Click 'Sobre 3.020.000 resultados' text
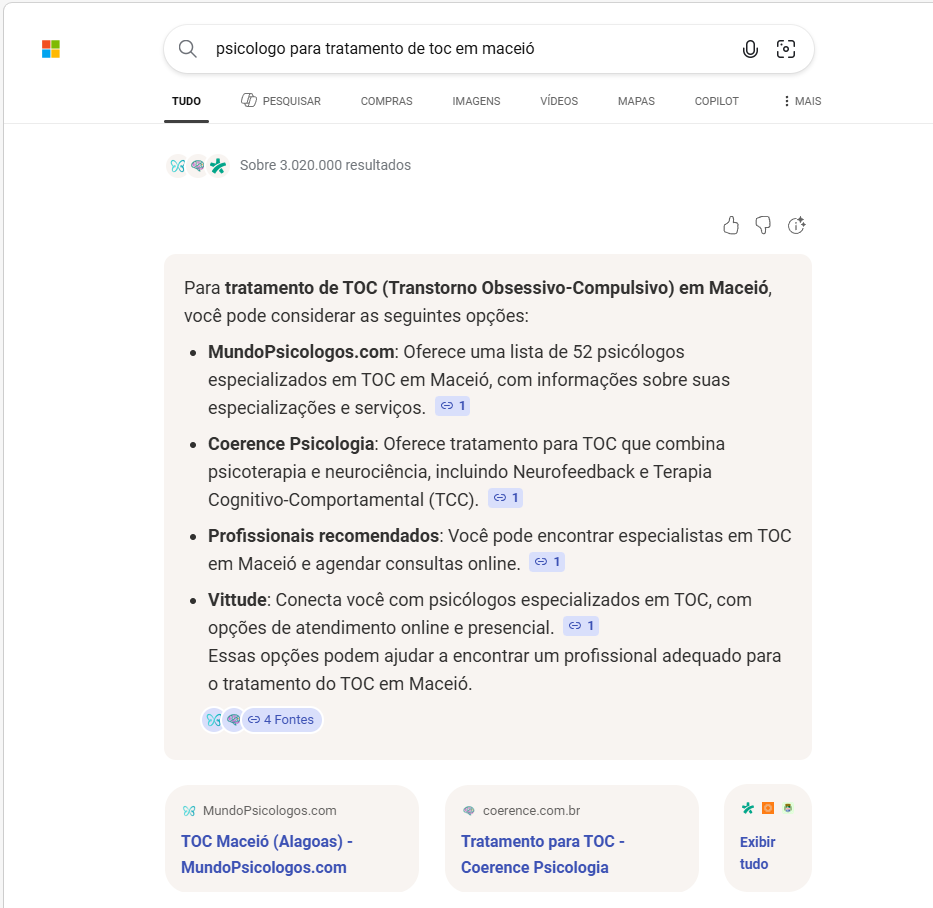This screenshot has width=933, height=908. (325, 165)
